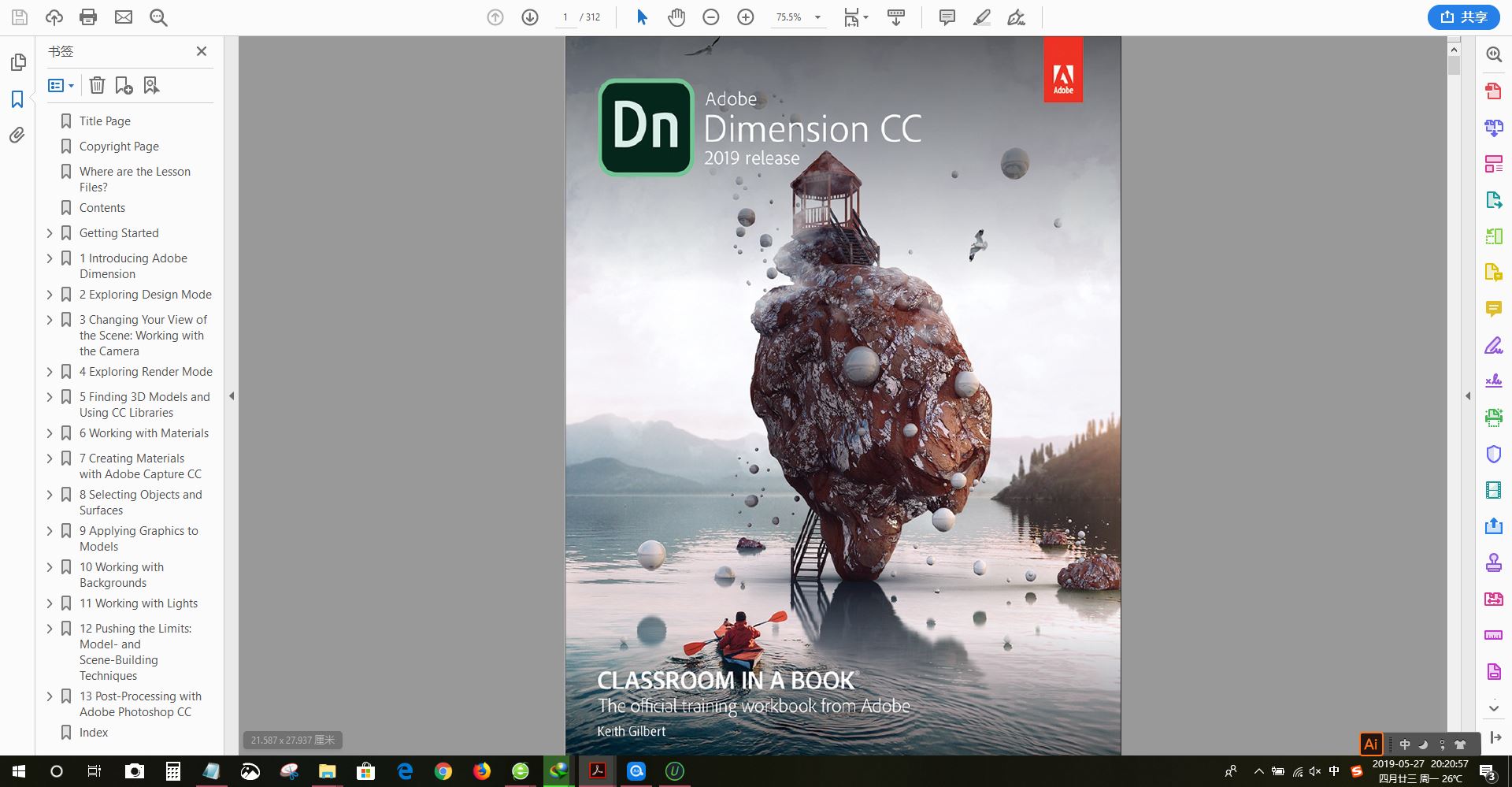Open the Title Page bookmark

pos(105,121)
